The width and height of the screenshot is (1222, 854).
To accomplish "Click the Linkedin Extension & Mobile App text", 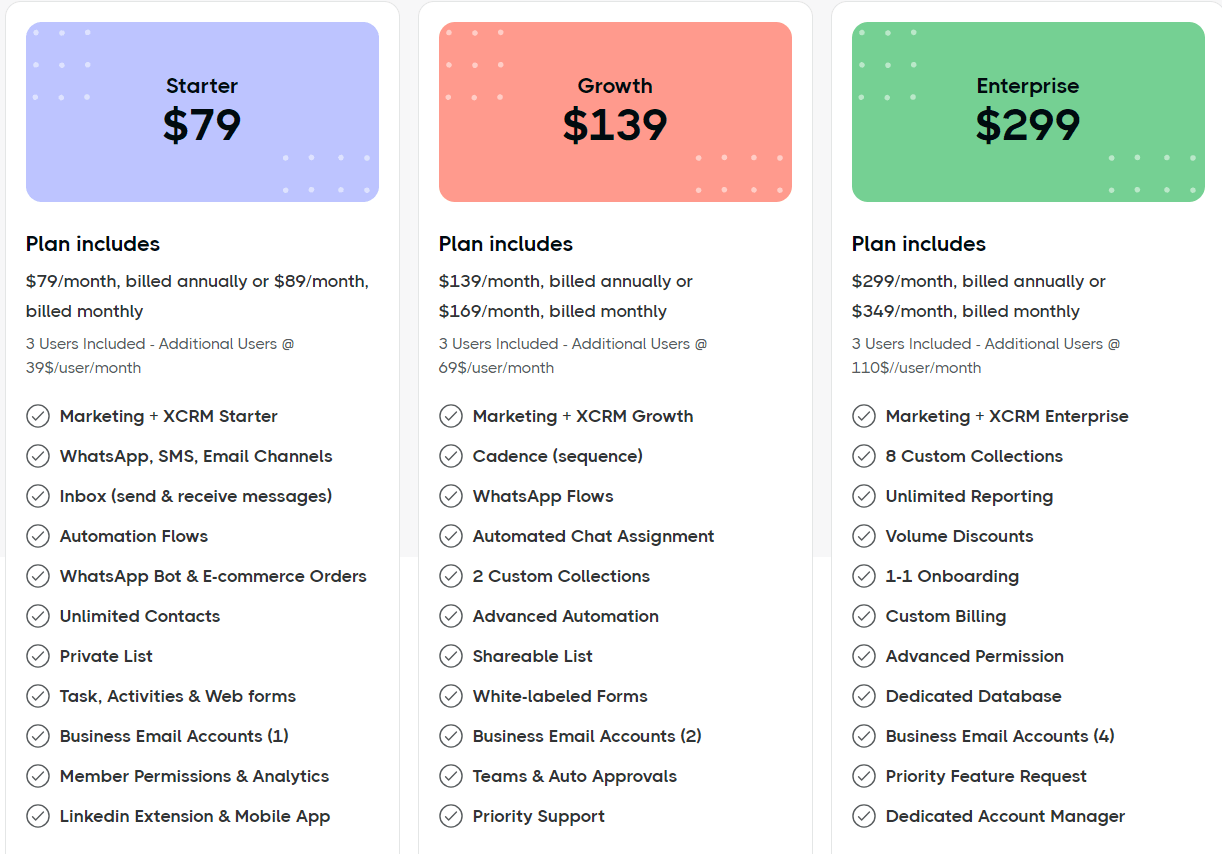I will 195,816.
